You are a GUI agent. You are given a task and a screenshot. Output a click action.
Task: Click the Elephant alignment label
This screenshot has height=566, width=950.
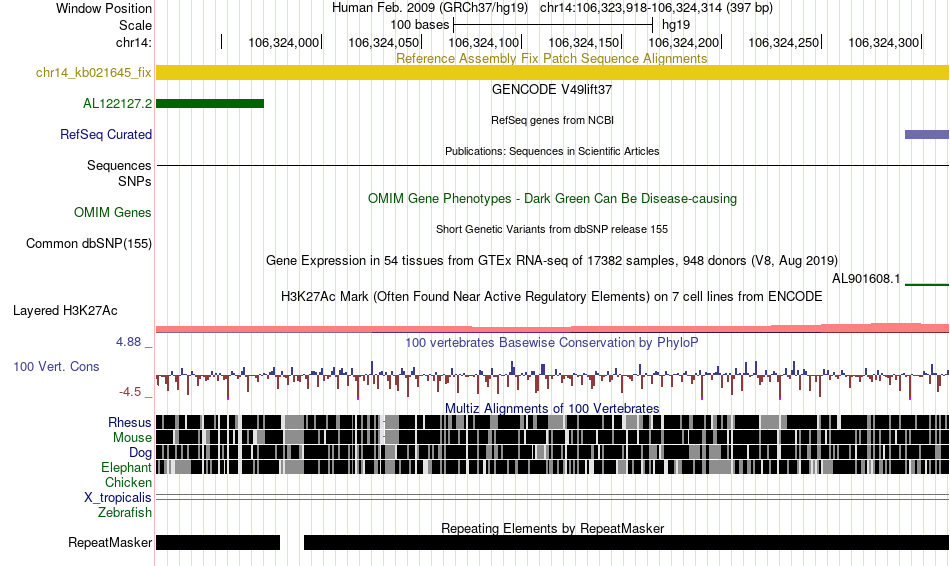(x=126, y=468)
